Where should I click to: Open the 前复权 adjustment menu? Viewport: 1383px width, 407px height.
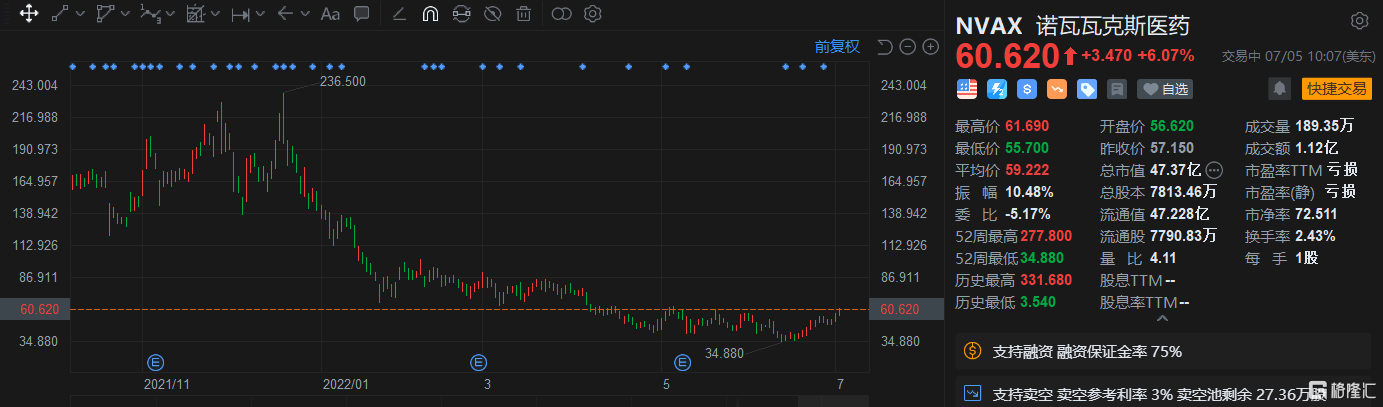click(x=837, y=46)
